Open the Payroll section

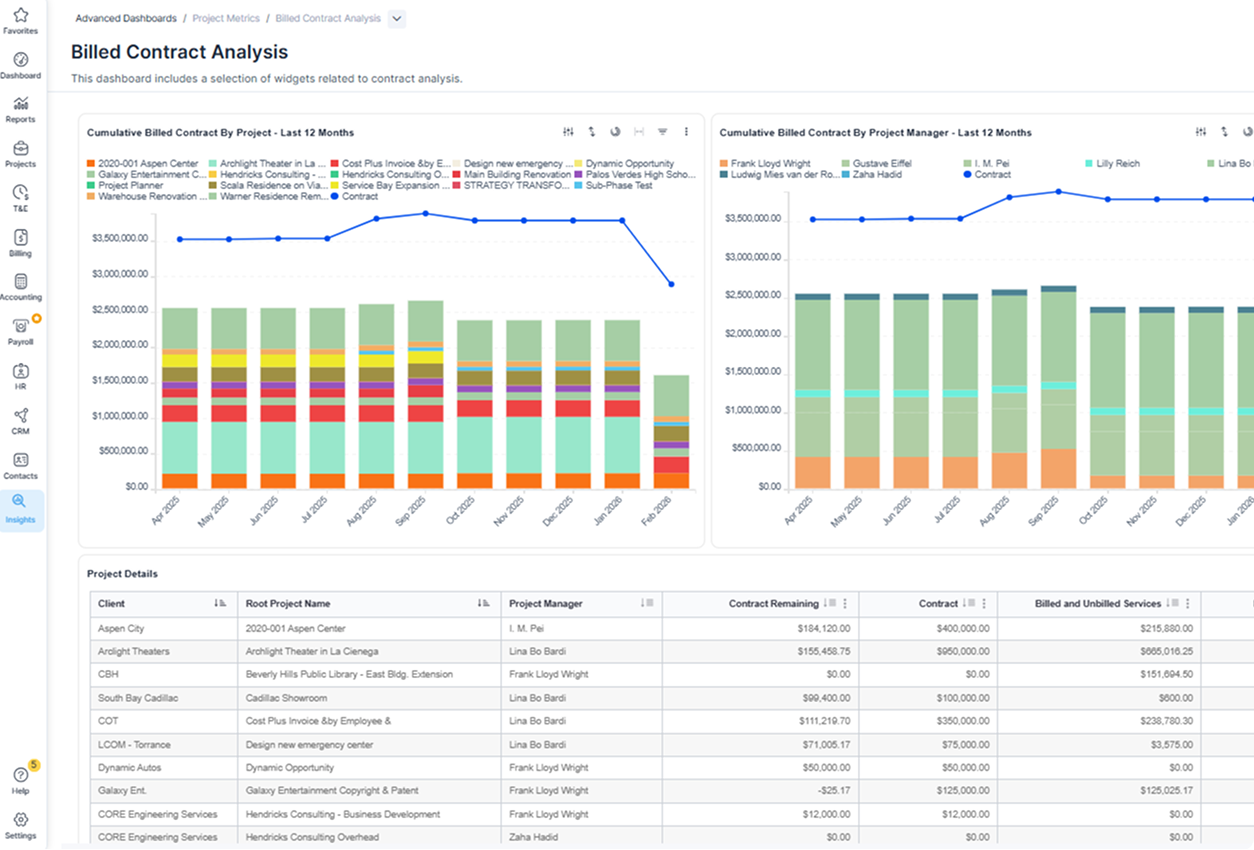pos(20,332)
